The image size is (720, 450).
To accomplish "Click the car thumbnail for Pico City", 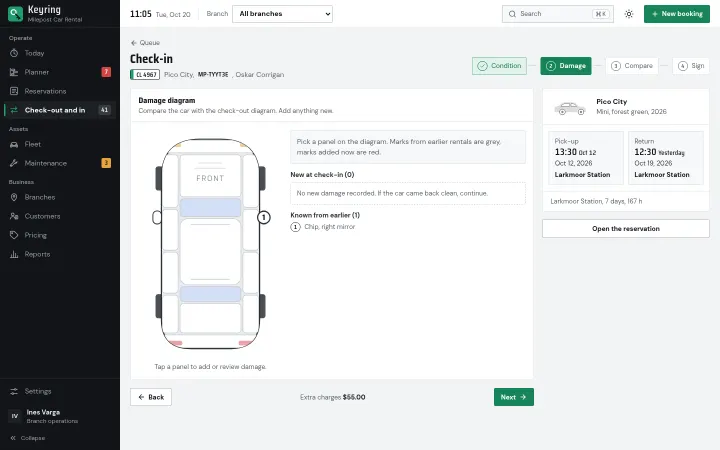I will (570, 108).
